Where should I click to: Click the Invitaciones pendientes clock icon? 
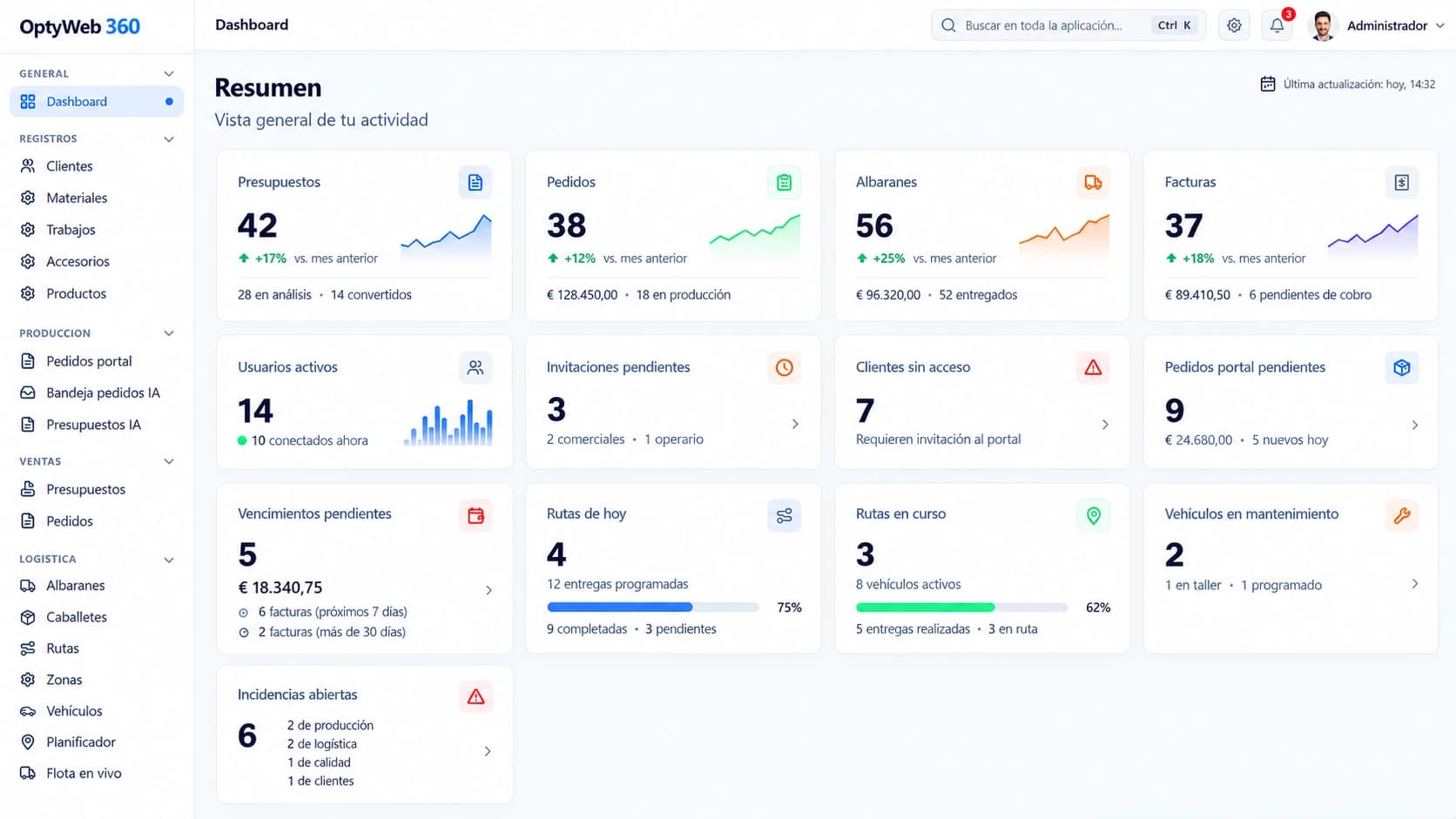784,367
